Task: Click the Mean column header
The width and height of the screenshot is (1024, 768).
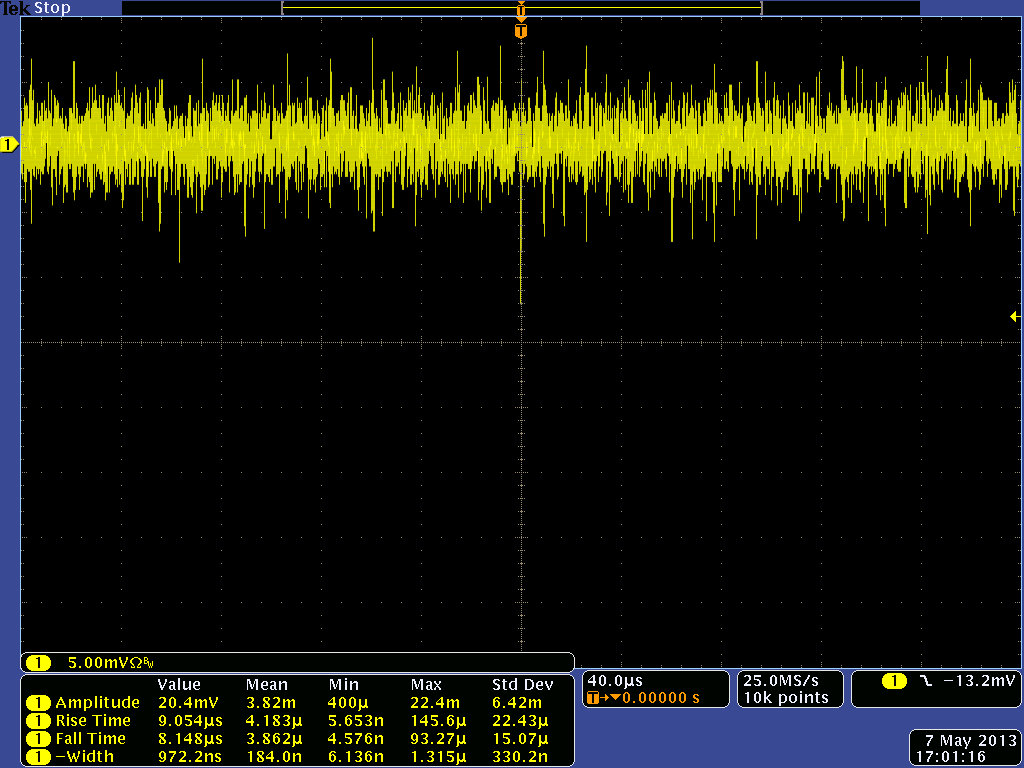Action: 266,685
